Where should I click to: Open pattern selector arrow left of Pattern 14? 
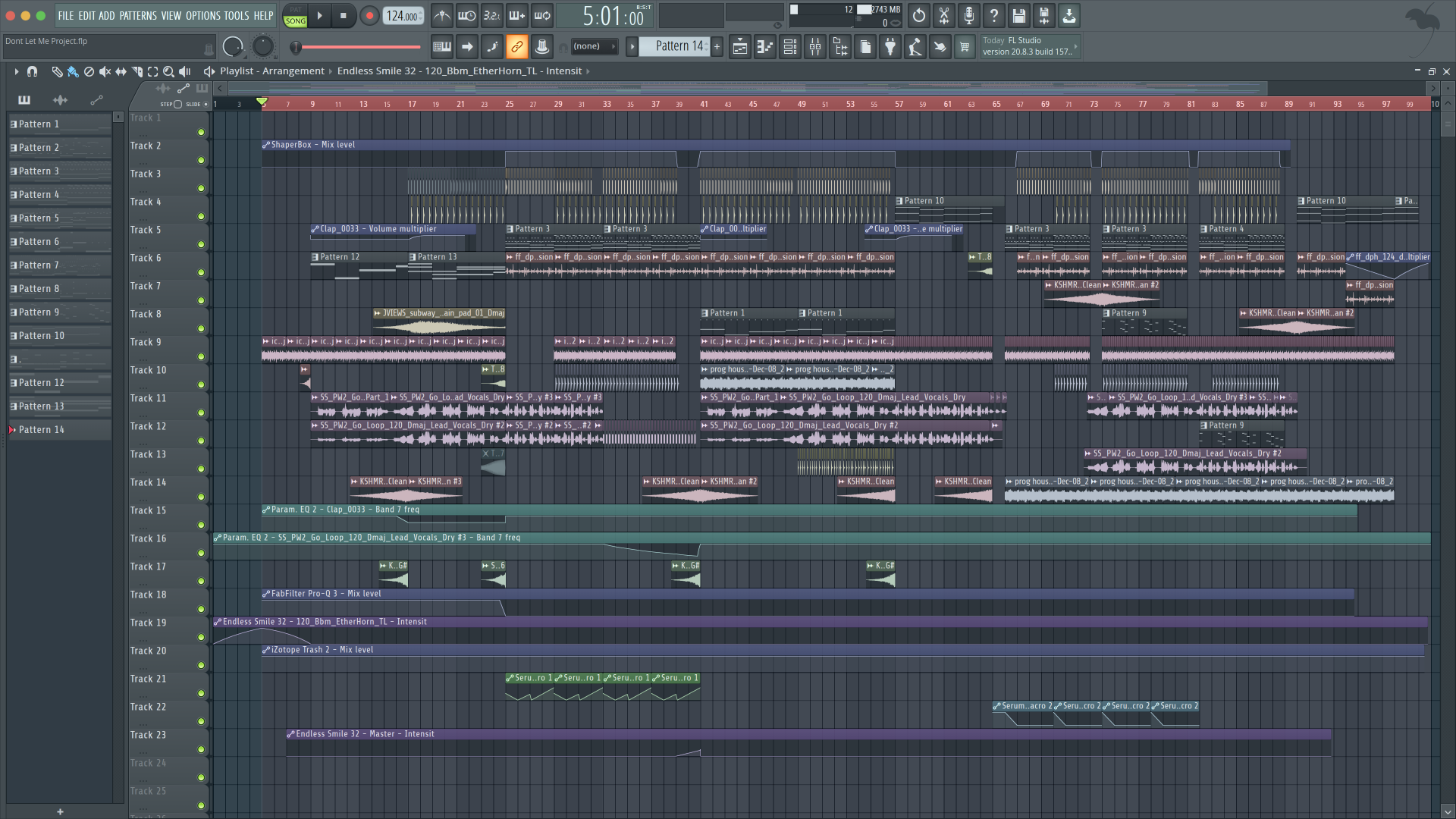[x=632, y=46]
